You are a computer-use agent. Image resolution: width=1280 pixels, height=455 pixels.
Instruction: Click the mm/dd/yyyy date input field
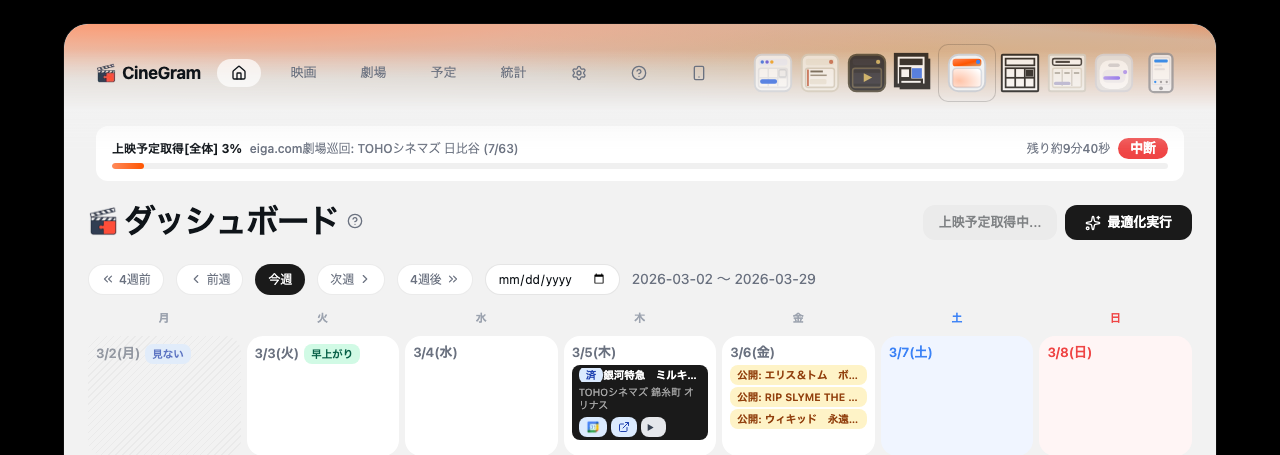tap(552, 279)
